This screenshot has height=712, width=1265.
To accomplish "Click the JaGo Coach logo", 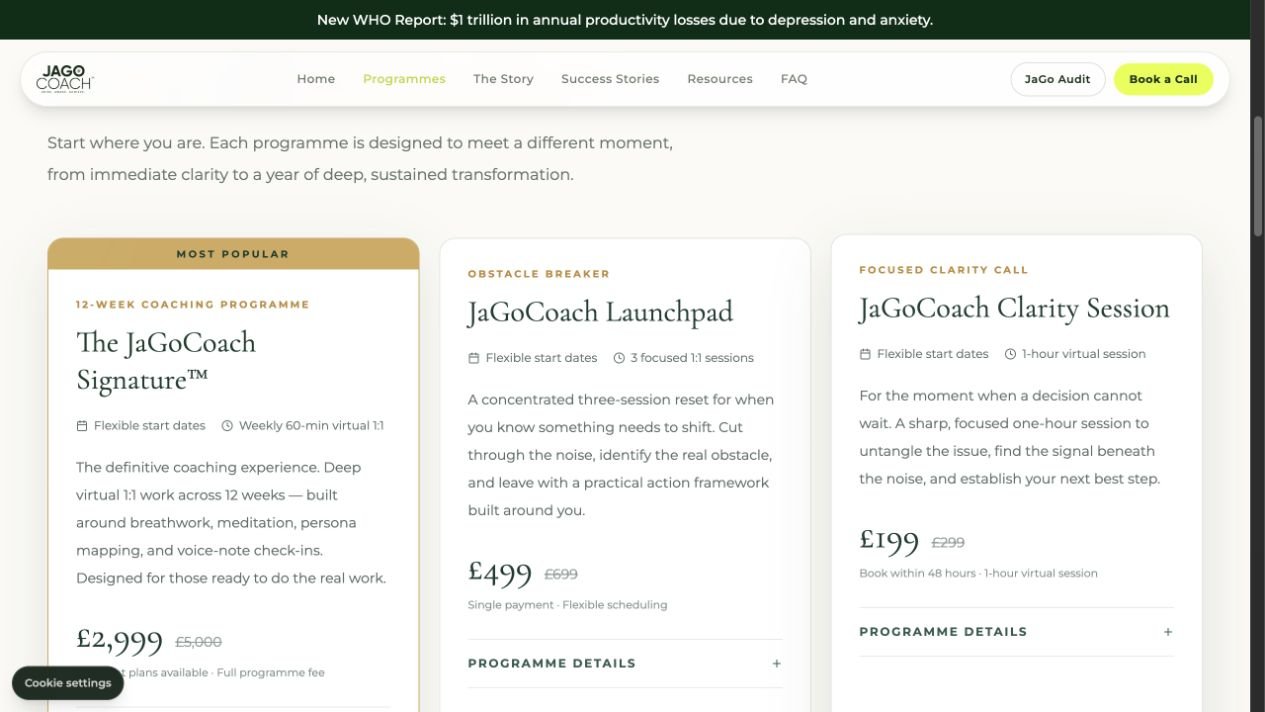I will click(x=65, y=78).
